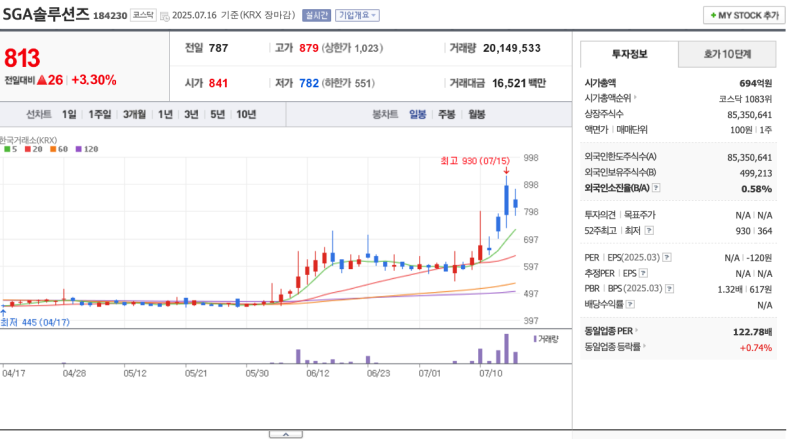Select the 10년 line chart period

[x=246, y=114]
